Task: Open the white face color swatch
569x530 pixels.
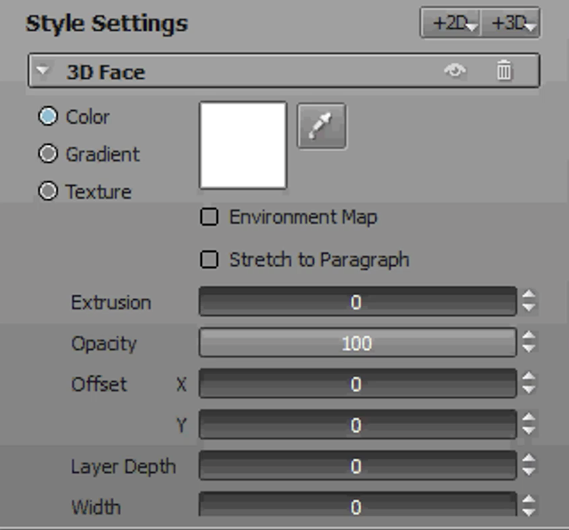Action: 243,145
